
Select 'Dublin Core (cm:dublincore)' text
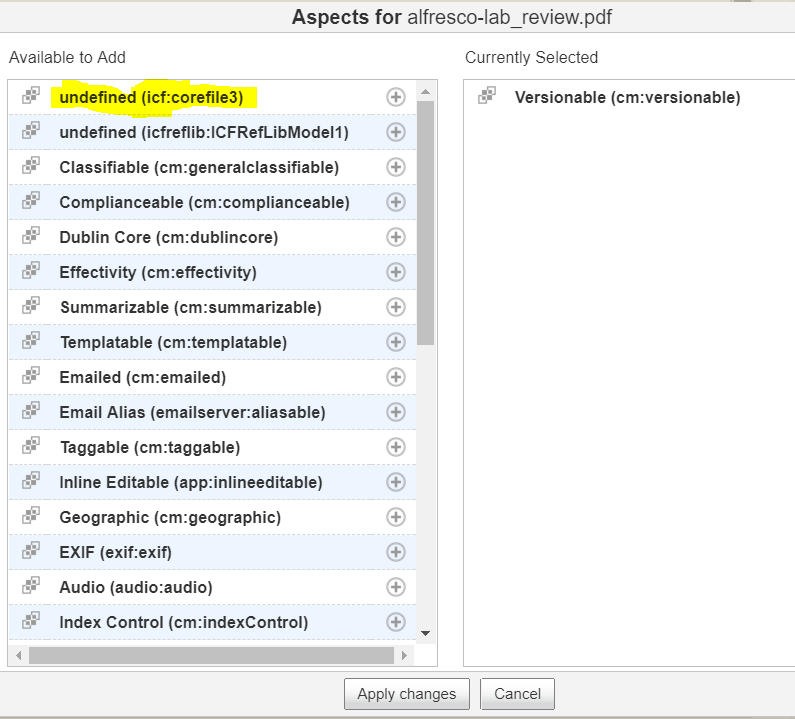click(169, 237)
